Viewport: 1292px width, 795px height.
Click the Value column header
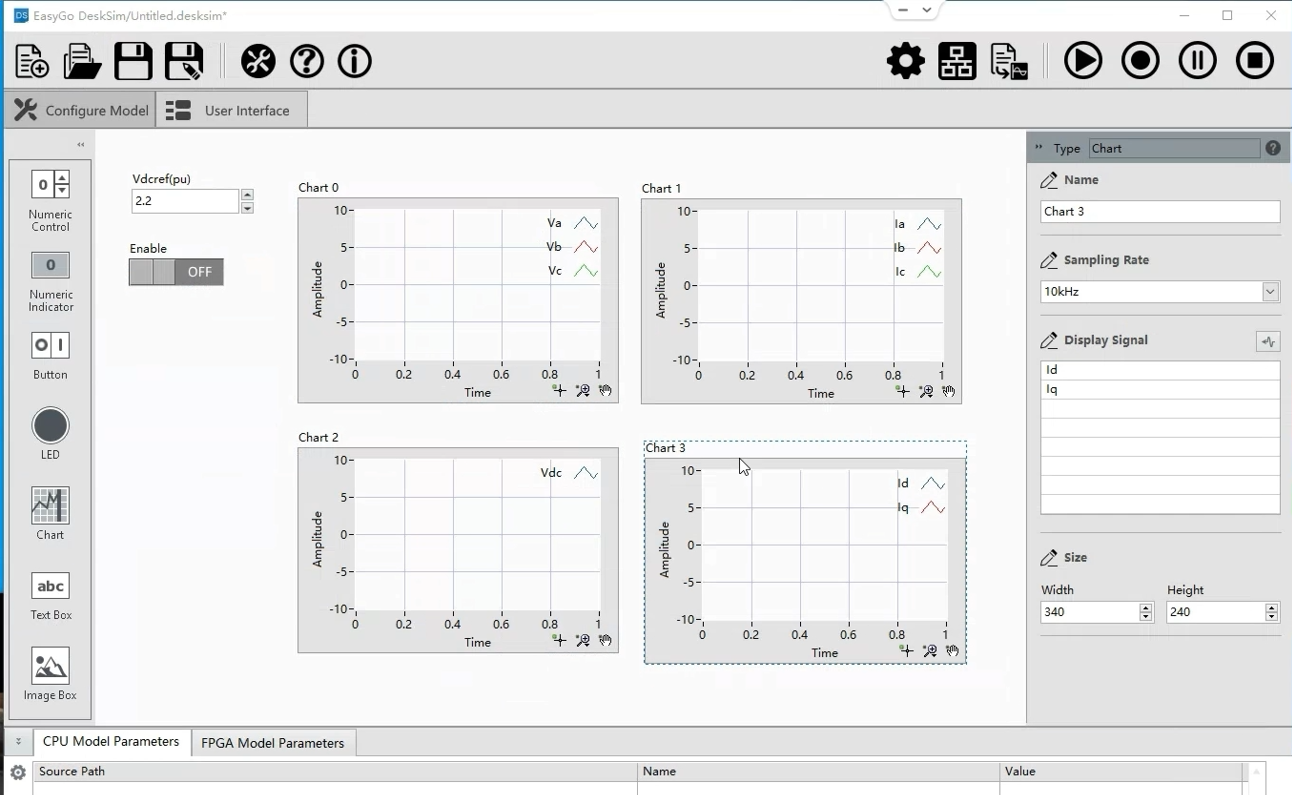pos(1121,771)
